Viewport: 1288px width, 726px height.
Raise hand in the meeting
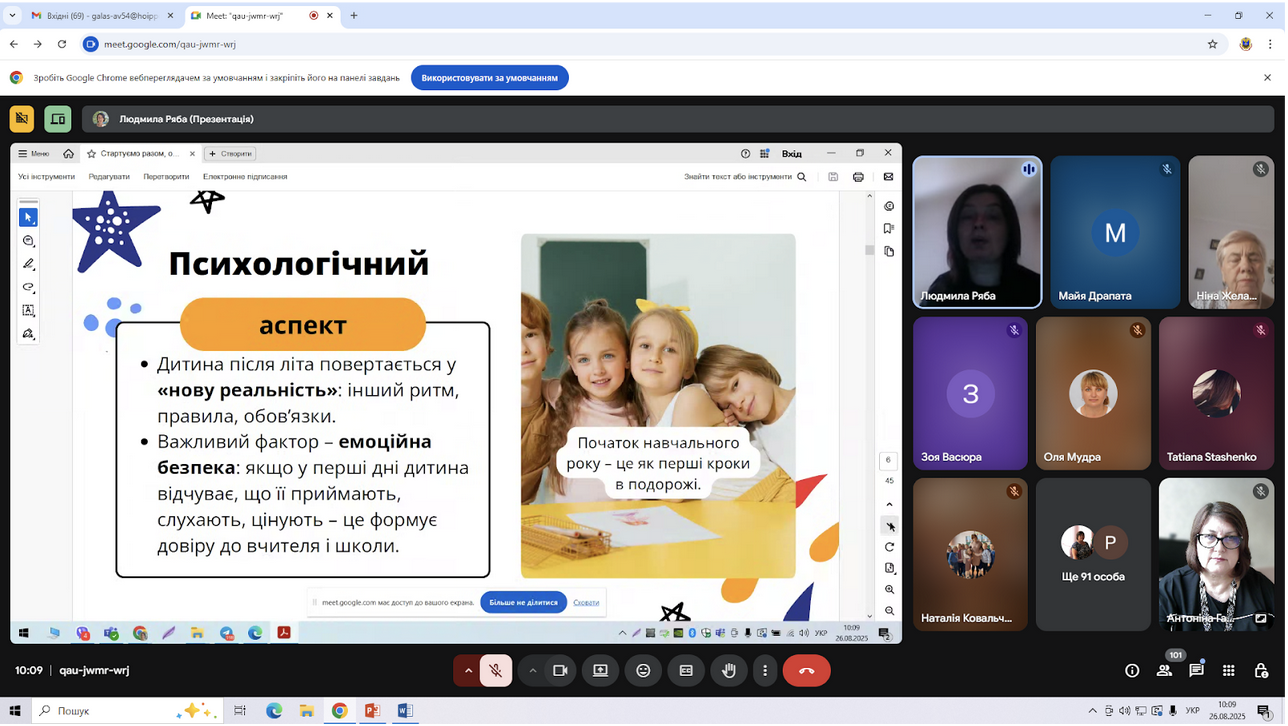[x=730, y=672]
